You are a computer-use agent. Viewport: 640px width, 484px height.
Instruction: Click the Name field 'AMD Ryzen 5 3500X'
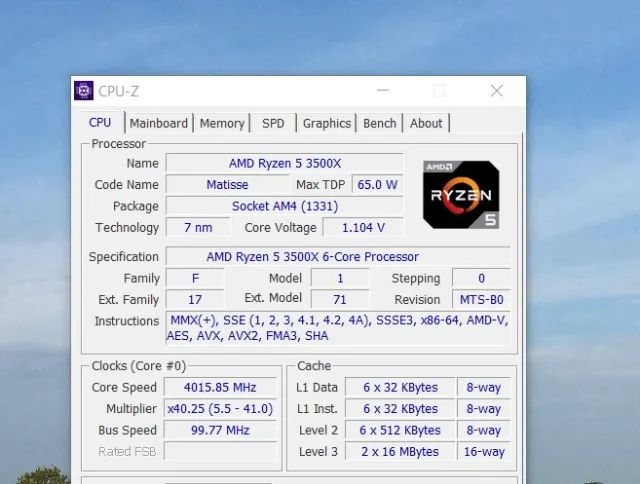(x=284, y=163)
